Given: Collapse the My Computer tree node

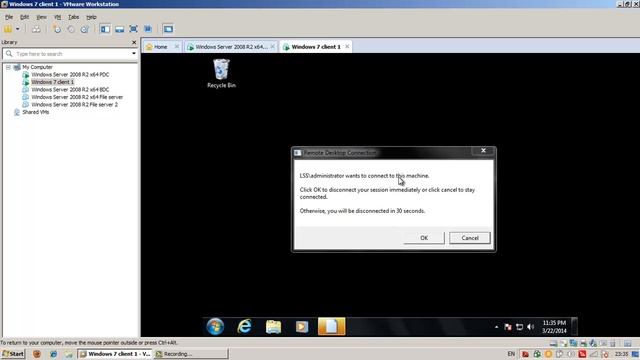Looking at the screenshot, I should 8,67.
